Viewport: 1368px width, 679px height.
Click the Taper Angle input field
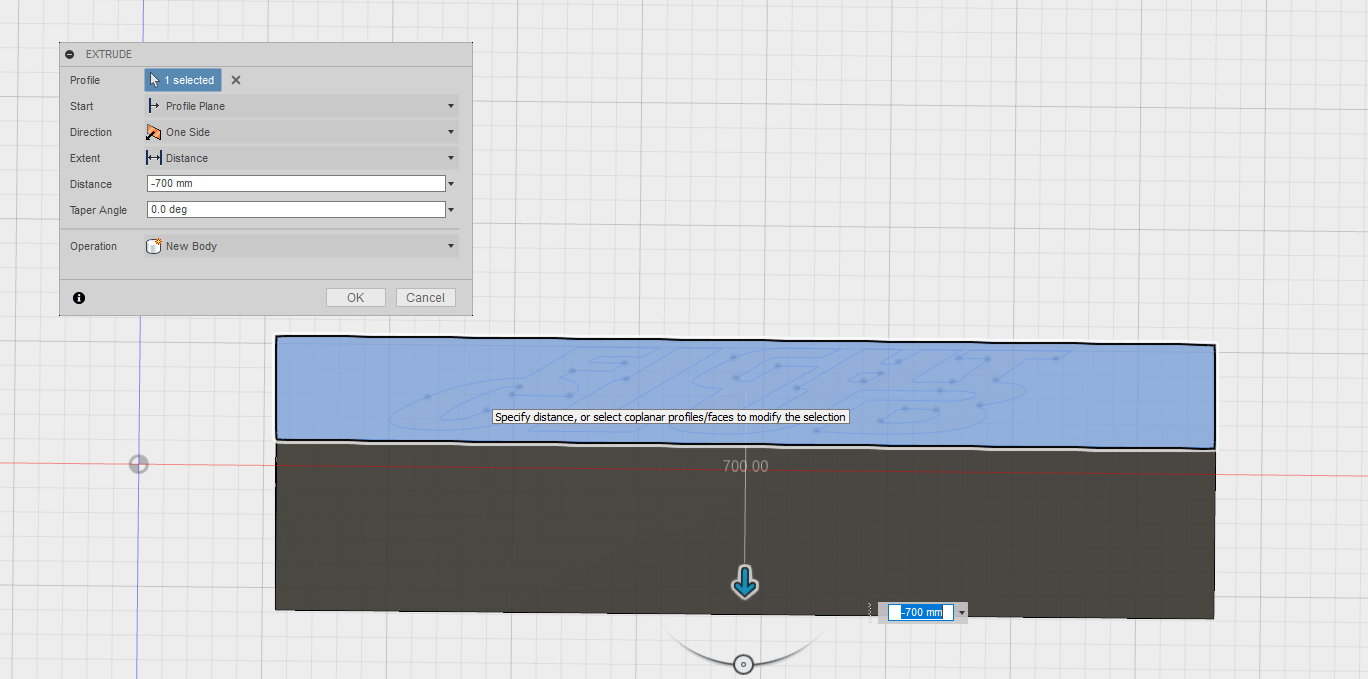click(x=295, y=210)
